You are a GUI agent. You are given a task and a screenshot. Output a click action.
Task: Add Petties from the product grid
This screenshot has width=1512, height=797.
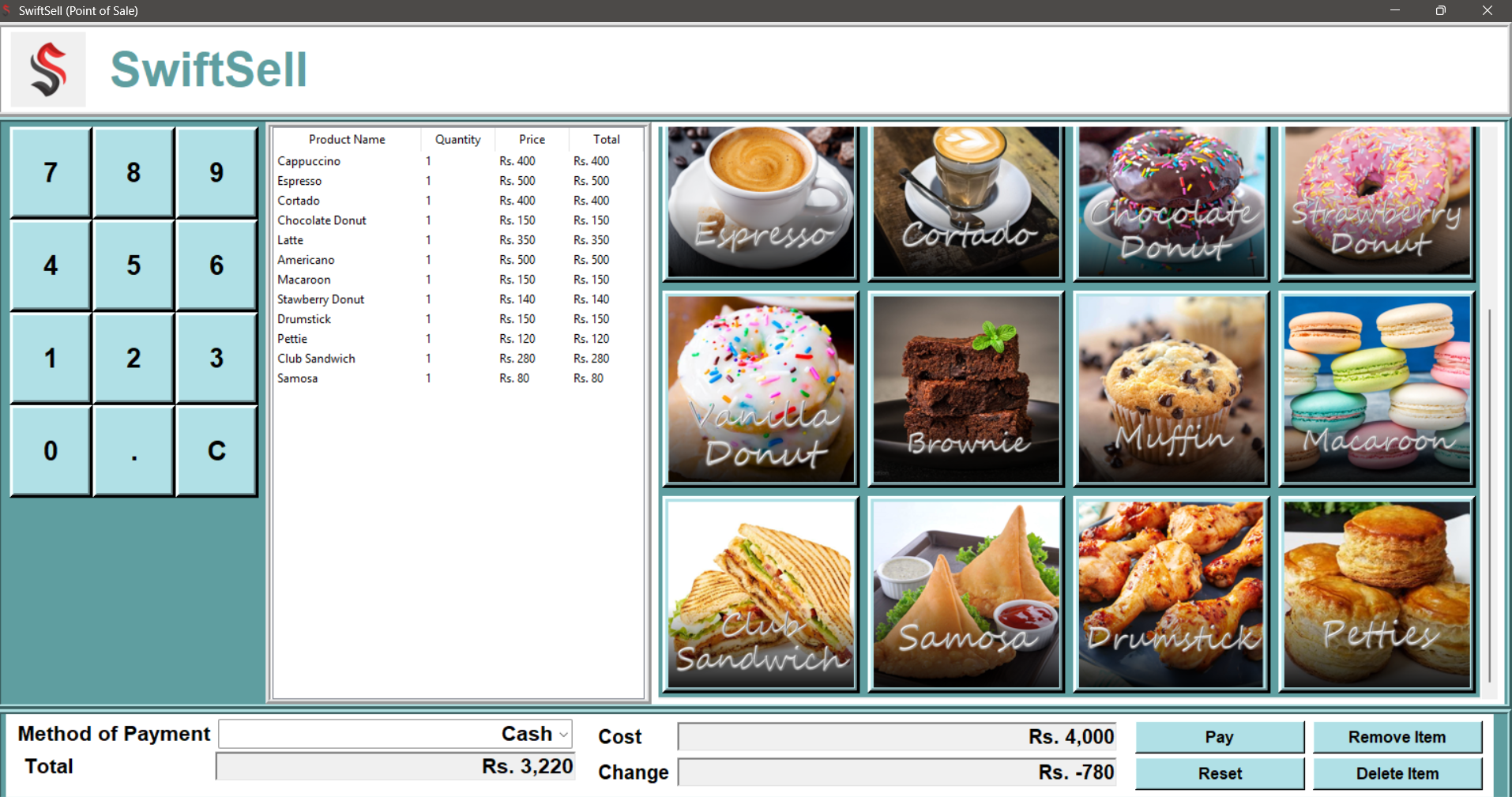1377,594
